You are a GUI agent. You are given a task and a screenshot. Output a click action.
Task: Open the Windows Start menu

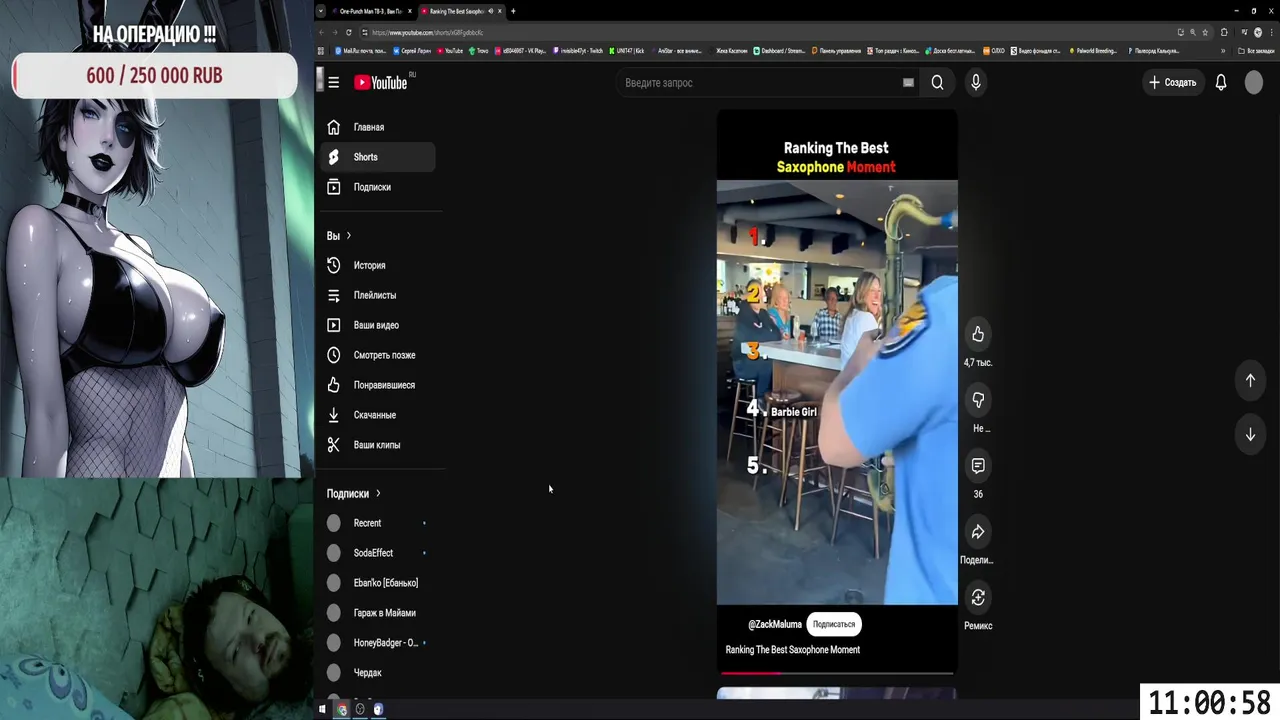323,709
